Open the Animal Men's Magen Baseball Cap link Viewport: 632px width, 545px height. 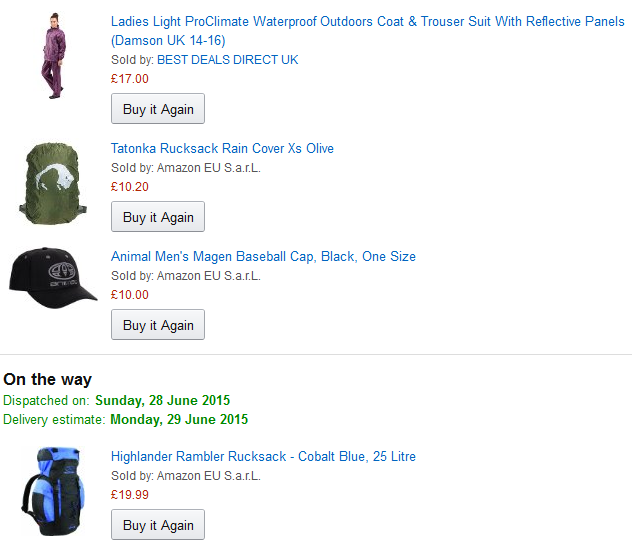(263, 257)
